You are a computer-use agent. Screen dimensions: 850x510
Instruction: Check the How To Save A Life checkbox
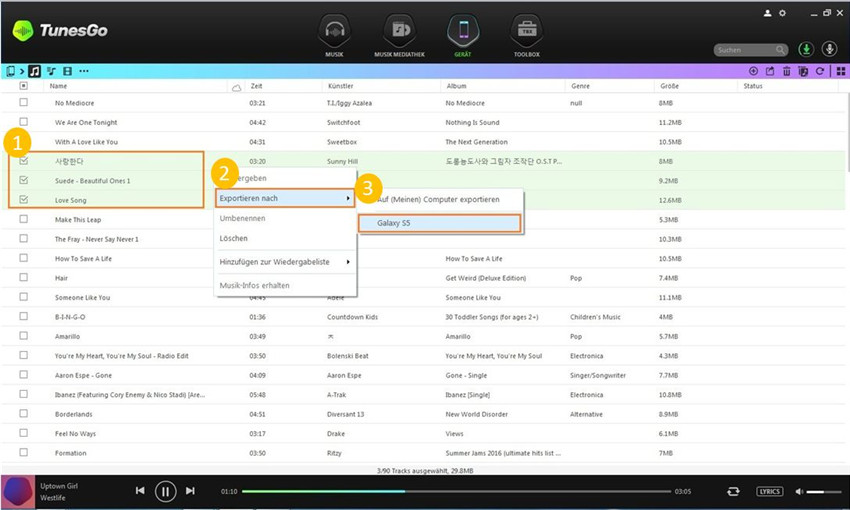(23, 258)
